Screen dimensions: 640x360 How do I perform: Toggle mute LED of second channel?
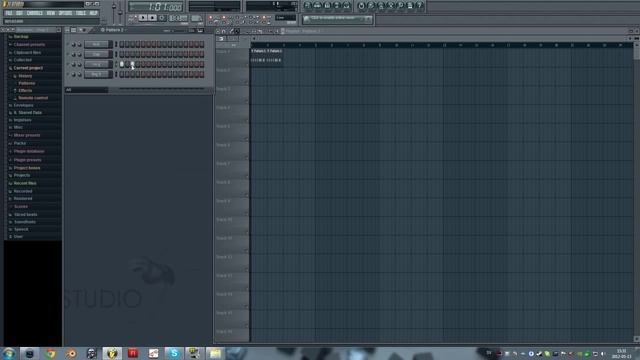point(68,54)
